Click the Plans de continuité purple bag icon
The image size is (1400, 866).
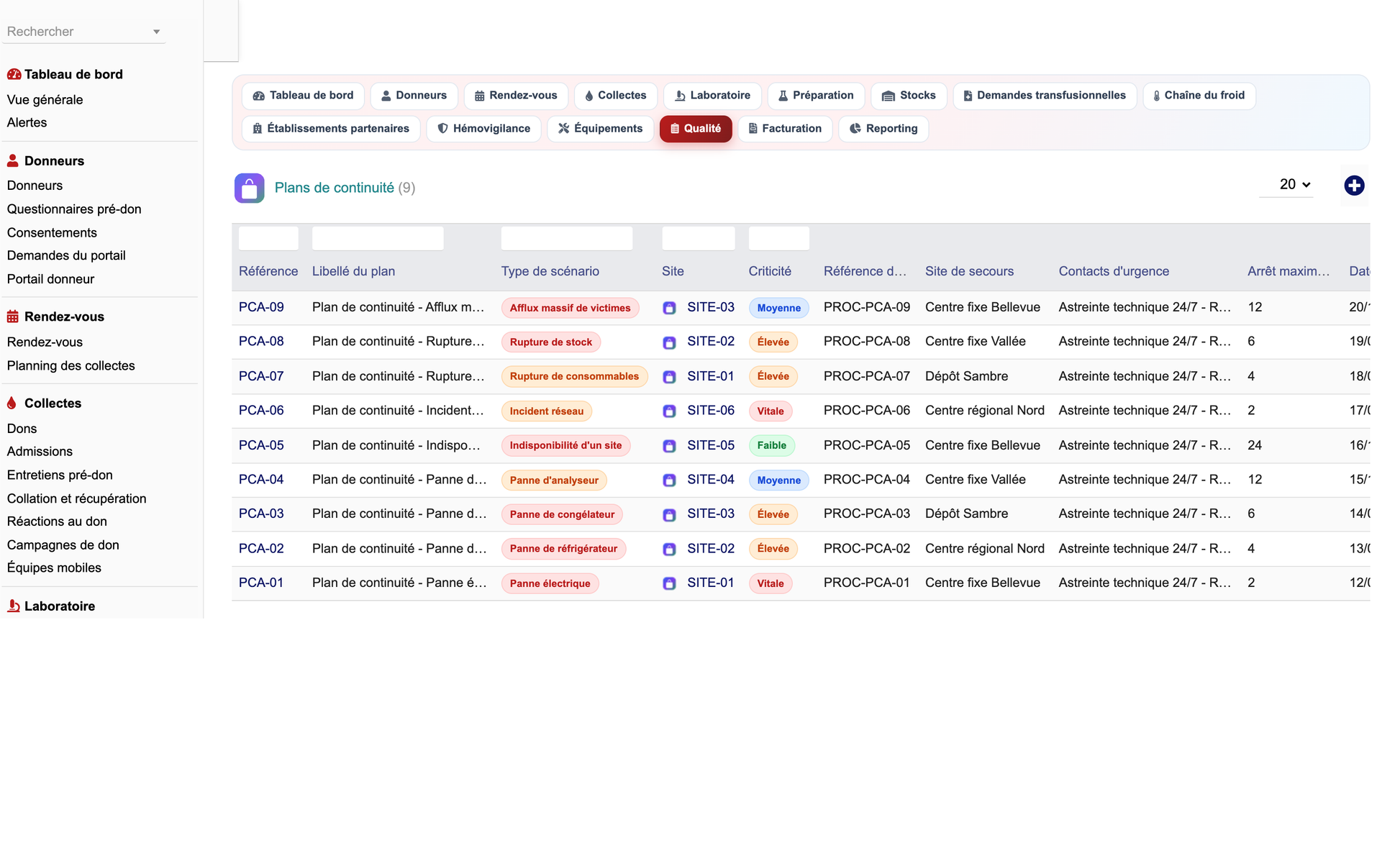(x=249, y=188)
